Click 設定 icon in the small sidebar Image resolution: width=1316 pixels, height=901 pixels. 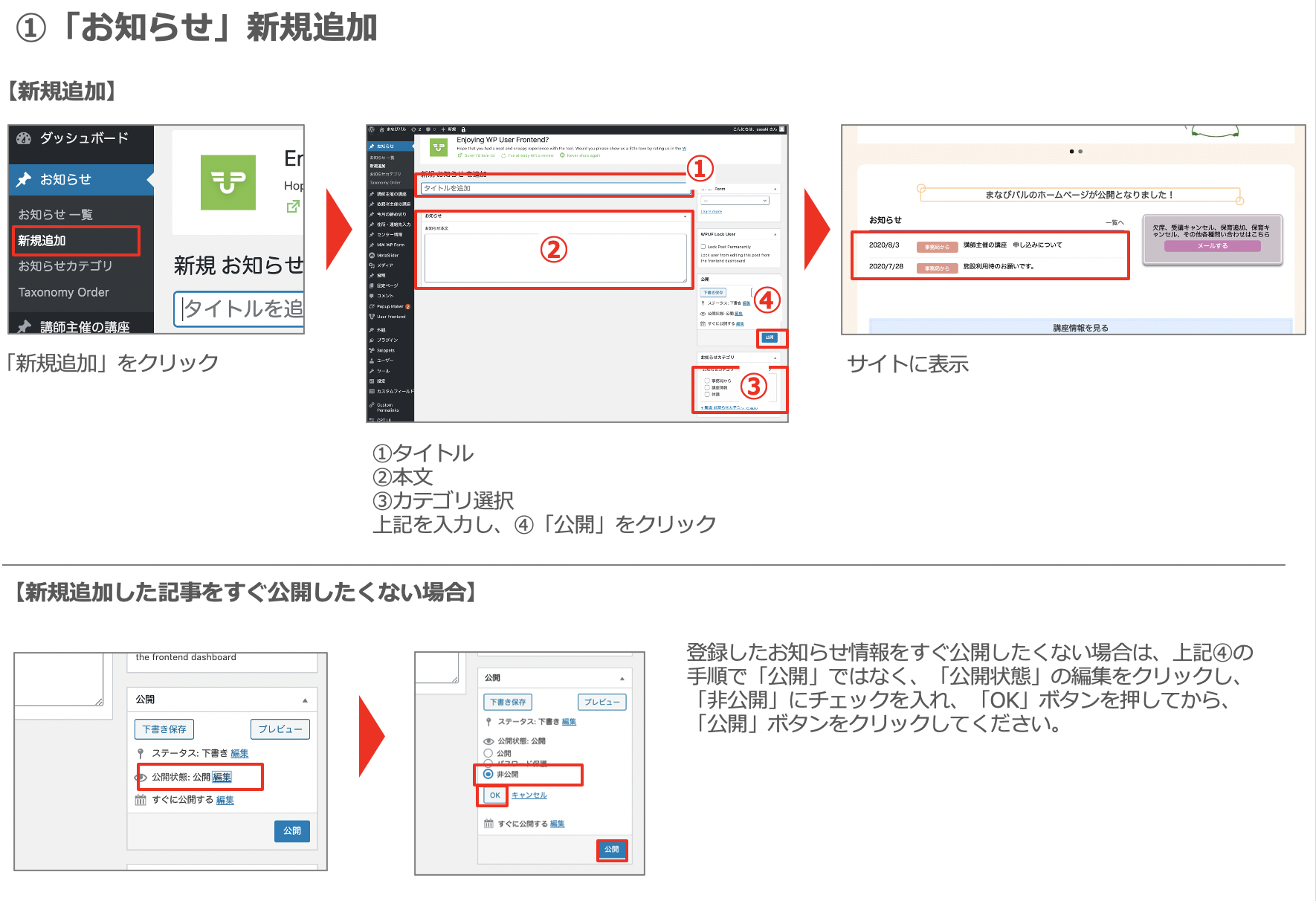point(372,381)
